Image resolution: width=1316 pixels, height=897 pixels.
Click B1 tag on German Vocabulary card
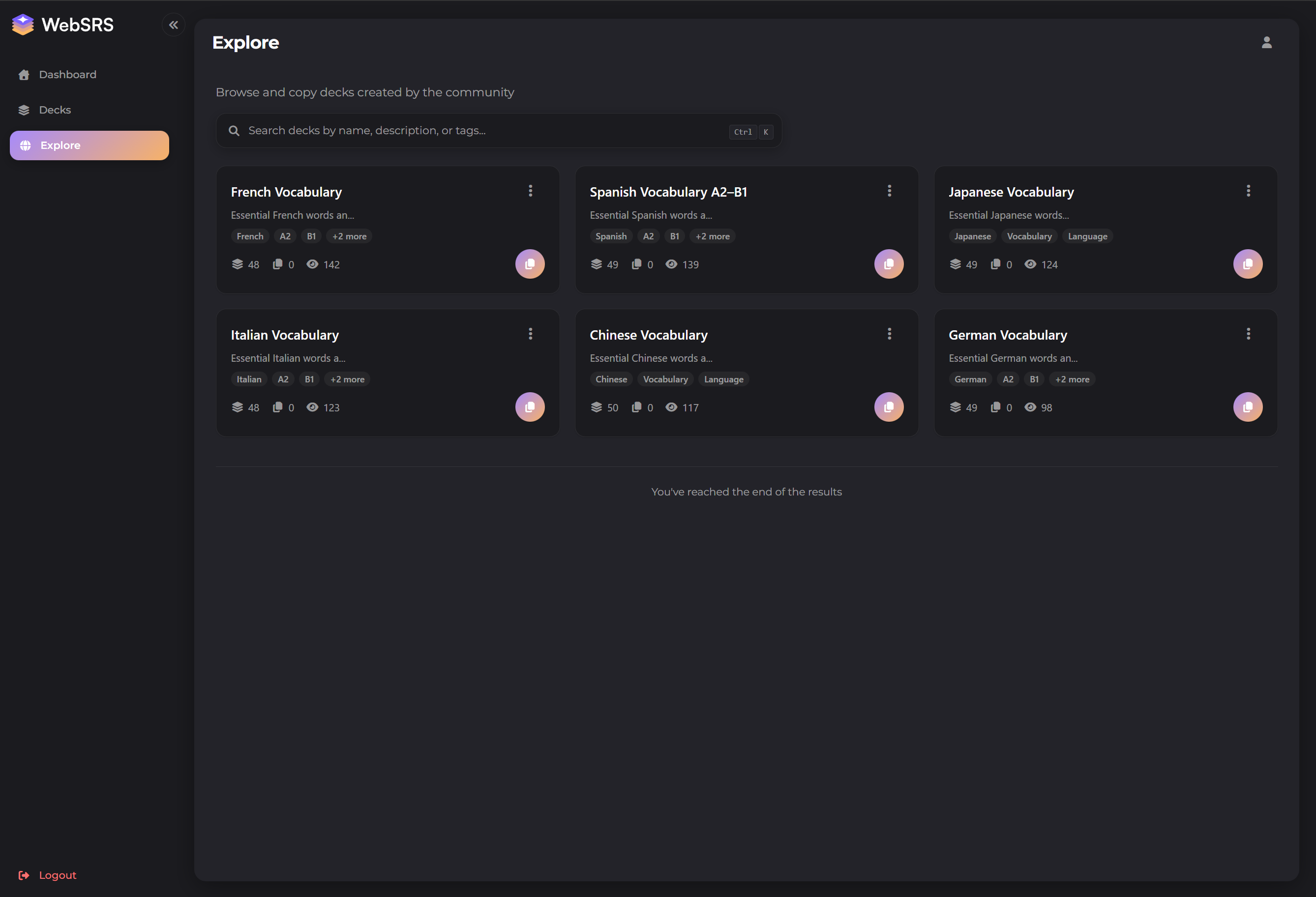(x=1034, y=380)
